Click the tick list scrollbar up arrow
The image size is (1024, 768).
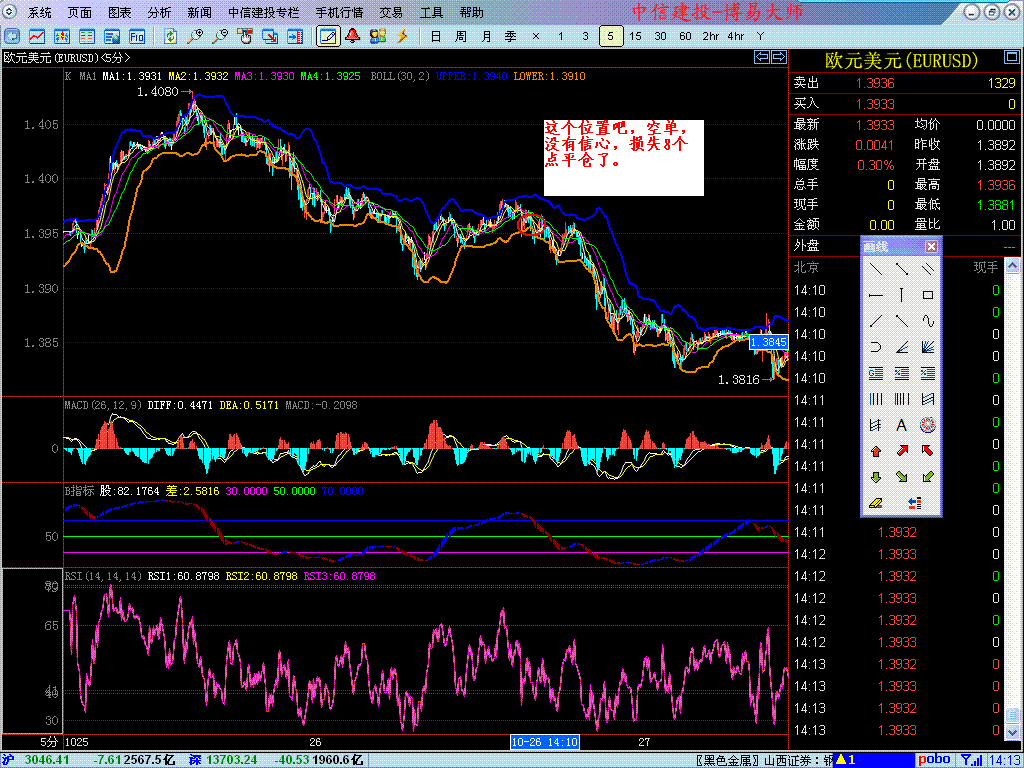pyautogui.click(x=1012, y=265)
